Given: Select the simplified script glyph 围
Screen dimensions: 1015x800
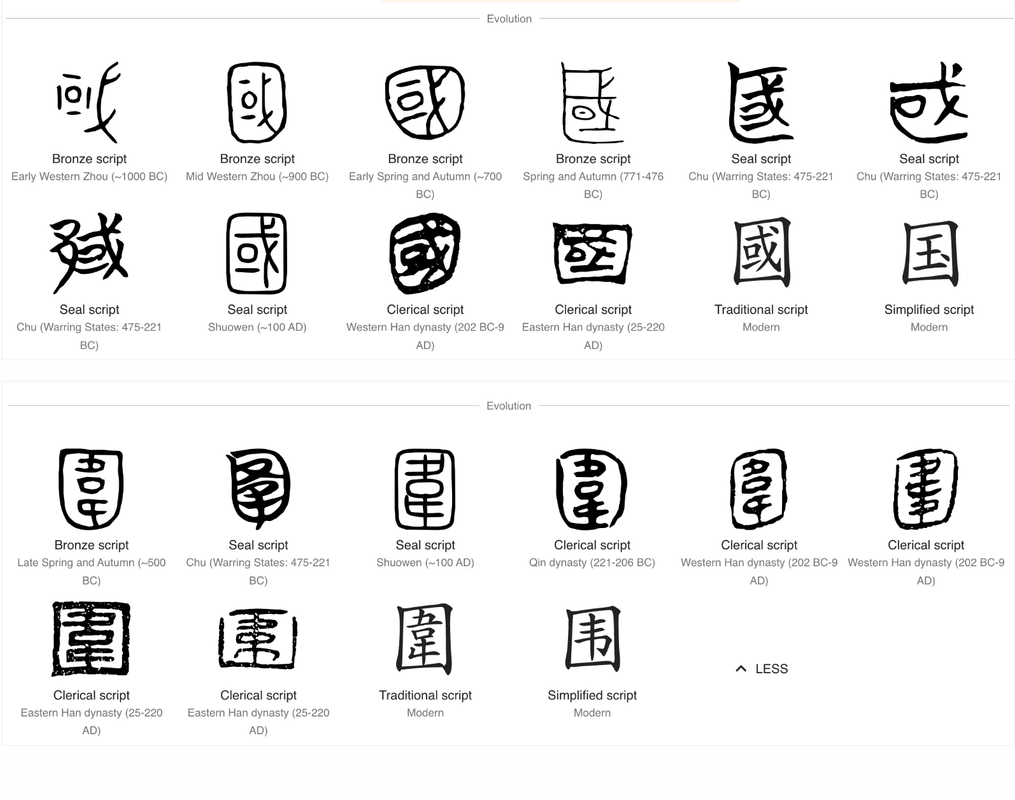Looking at the screenshot, I should point(592,639).
